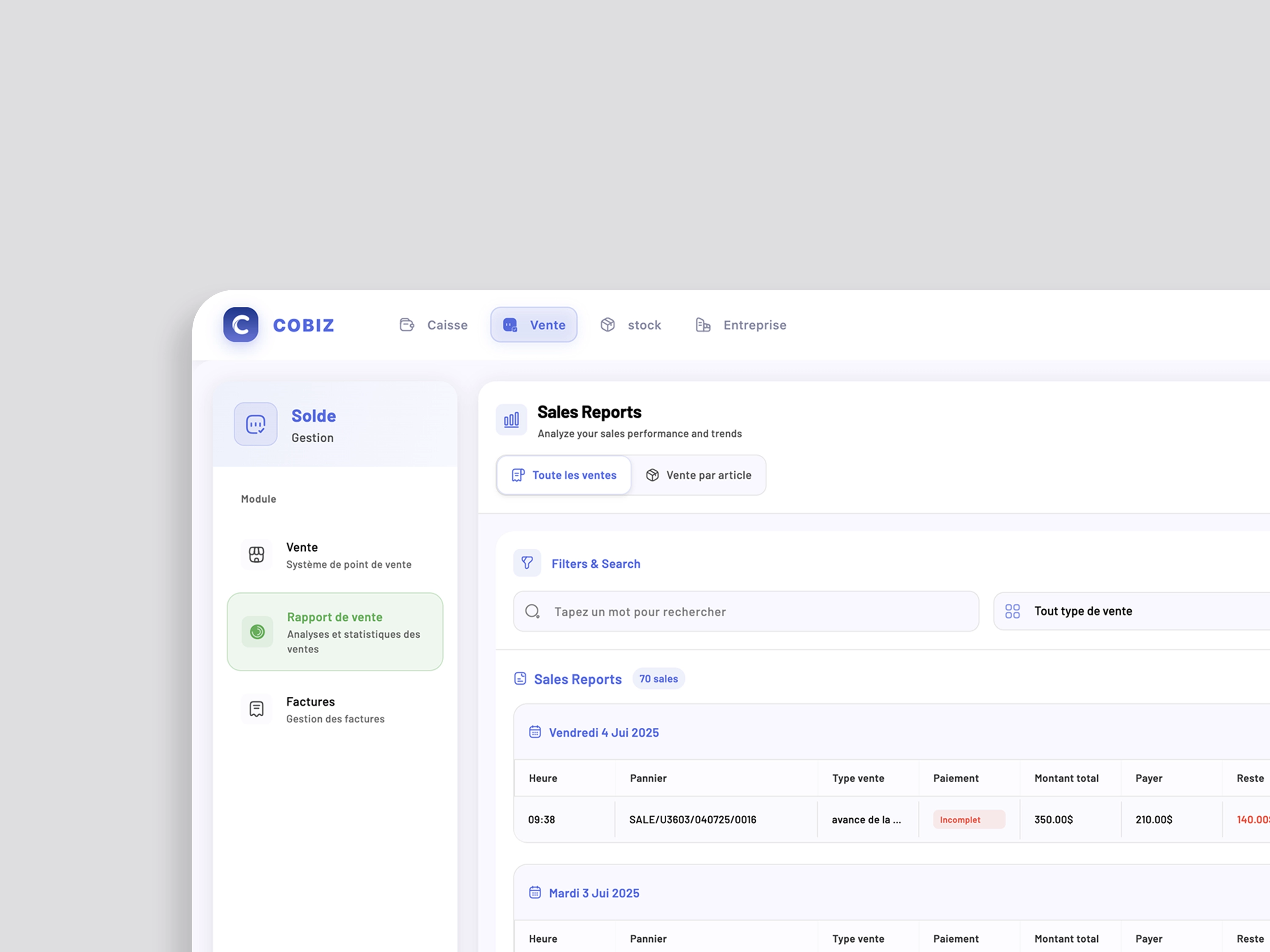Click Heure column header under Vendredi

pos(543,778)
